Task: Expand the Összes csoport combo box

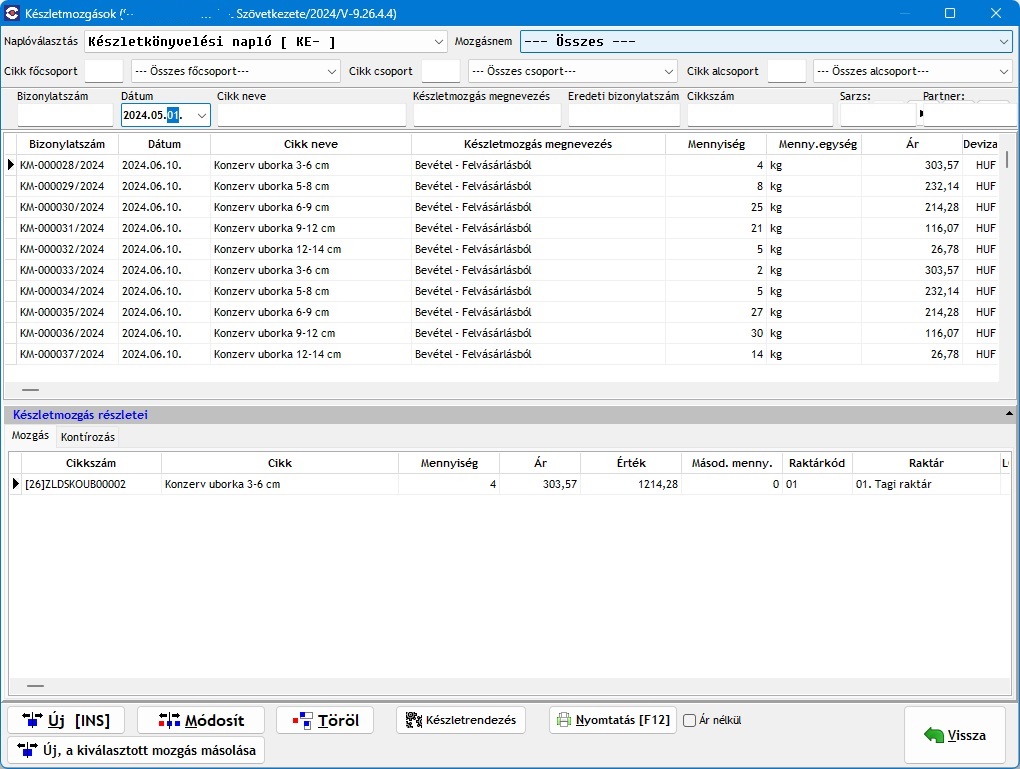Action: click(x=669, y=72)
